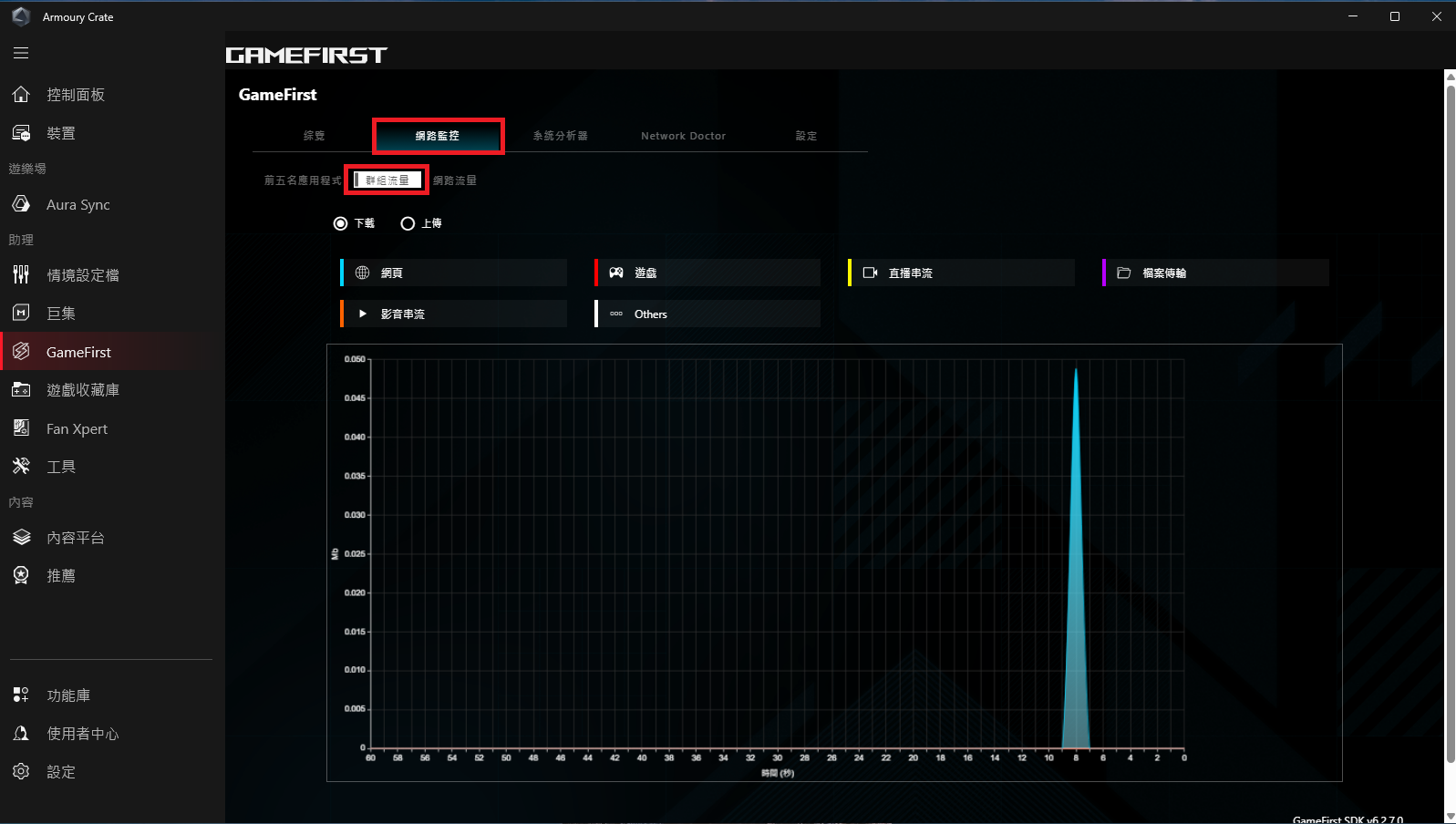Viewport: 1456px width, 824px height.
Task: Click the Others dots icon
Action: (x=616, y=314)
